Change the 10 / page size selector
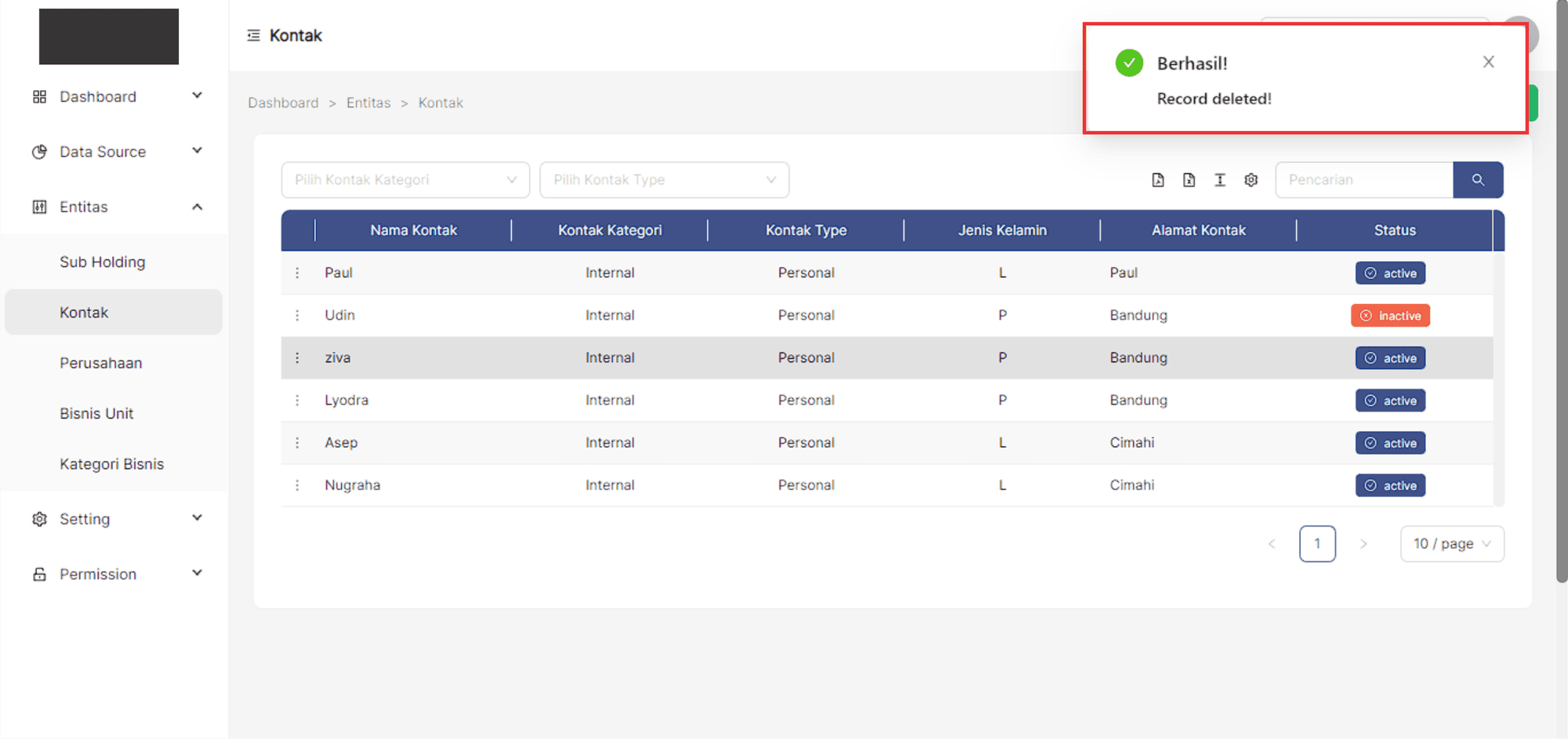This screenshot has height=739, width=1568. (1451, 544)
